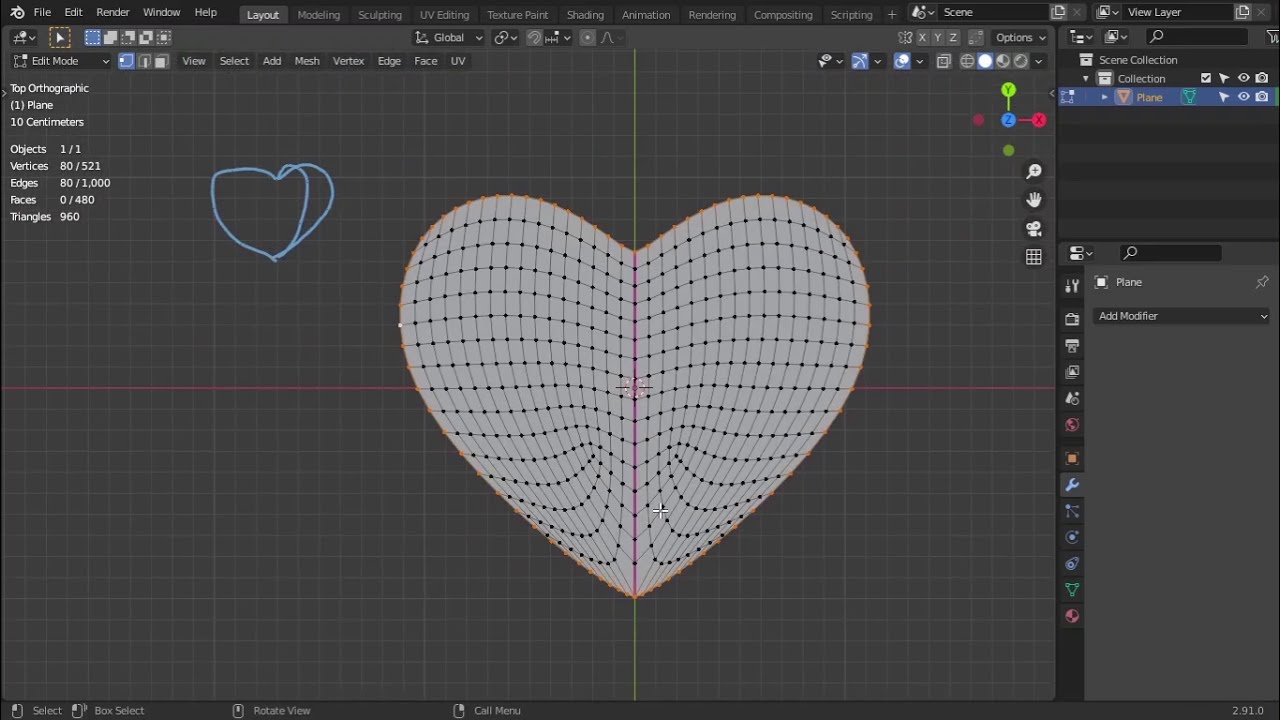Open the Render menu
Viewport: 1280px width, 720px height.
click(112, 12)
